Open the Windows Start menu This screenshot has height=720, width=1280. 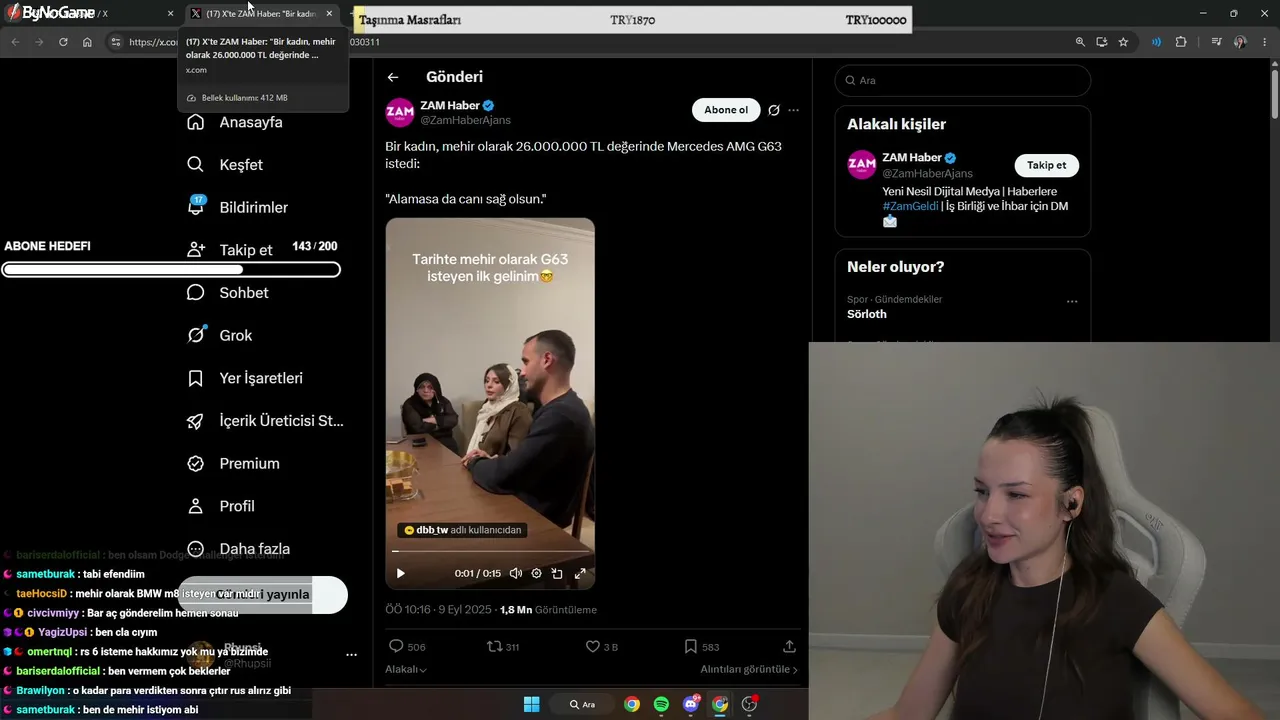tap(532, 704)
